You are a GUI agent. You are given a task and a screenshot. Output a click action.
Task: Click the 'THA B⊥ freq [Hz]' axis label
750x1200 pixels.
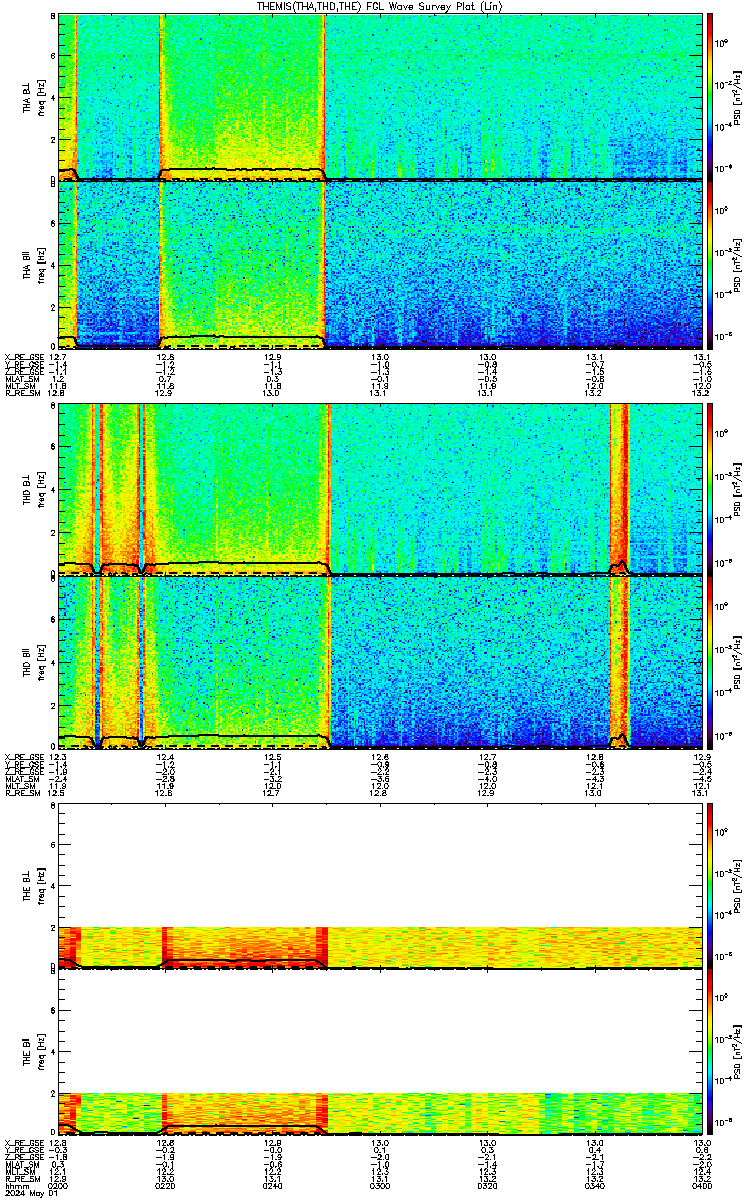coord(34,97)
